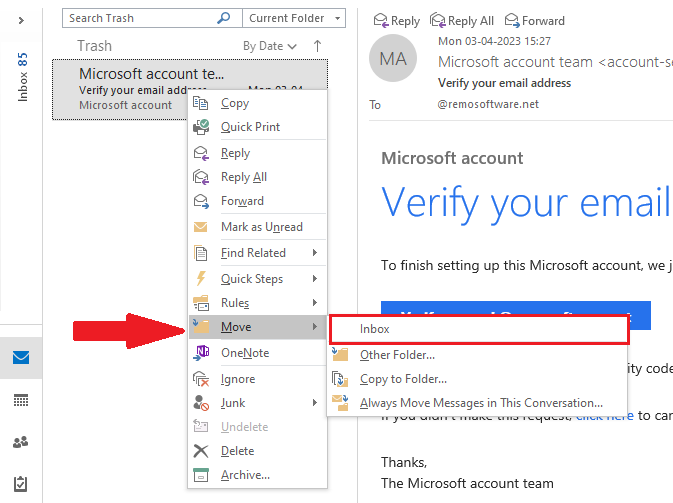Select OneNote from the context menu
Image resolution: width=673 pixels, height=503 pixels.
click(x=258, y=353)
